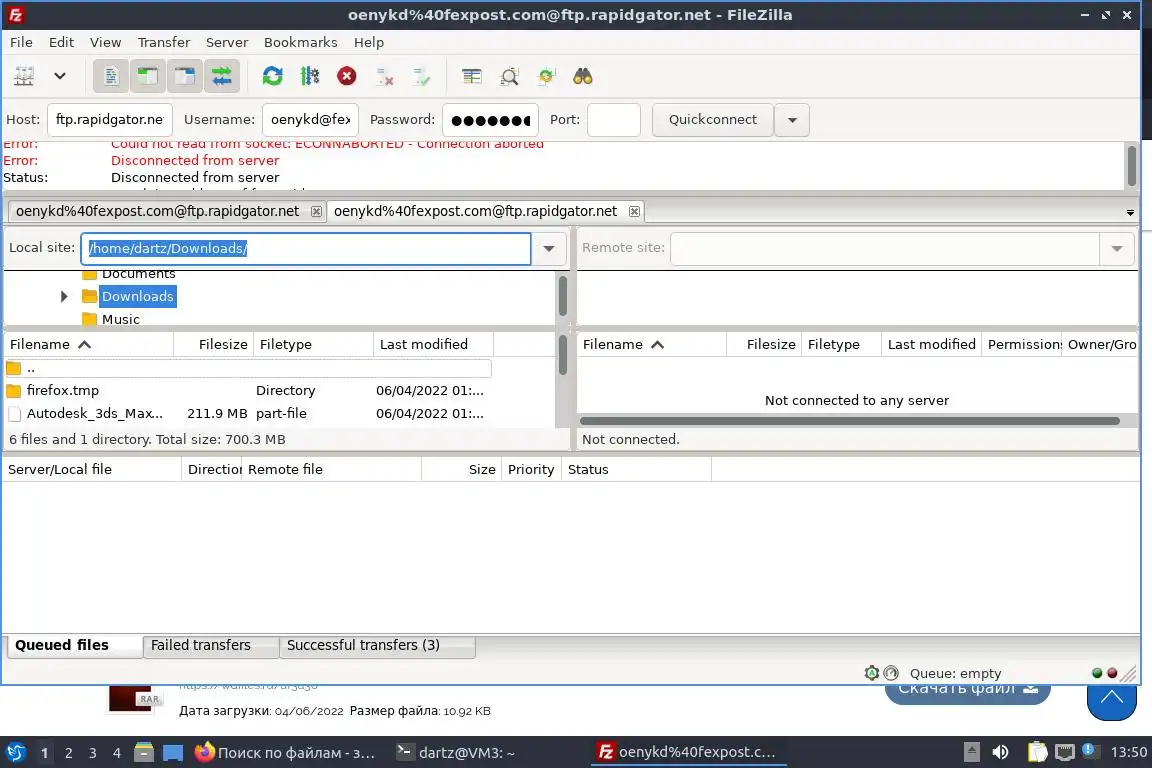The image size is (1152, 768).
Task: Select the Autodesk_3ds_Max part-file row
Action: pyautogui.click(x=248, y=413)
